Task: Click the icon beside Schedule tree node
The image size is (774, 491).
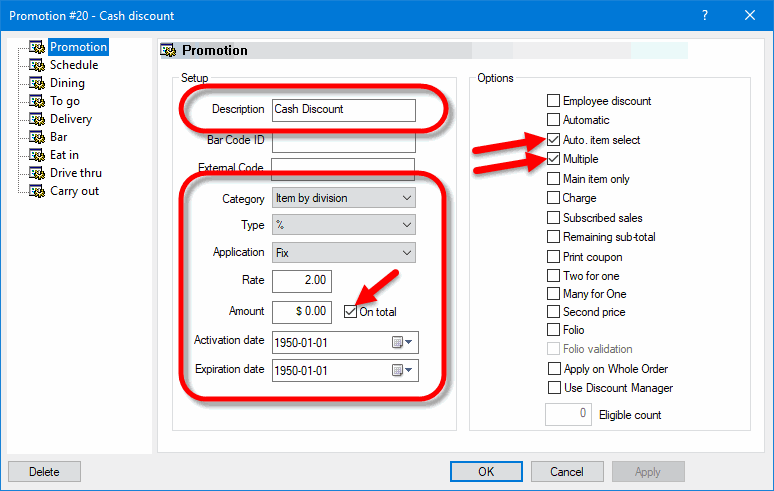Action: tap(38, 65)
